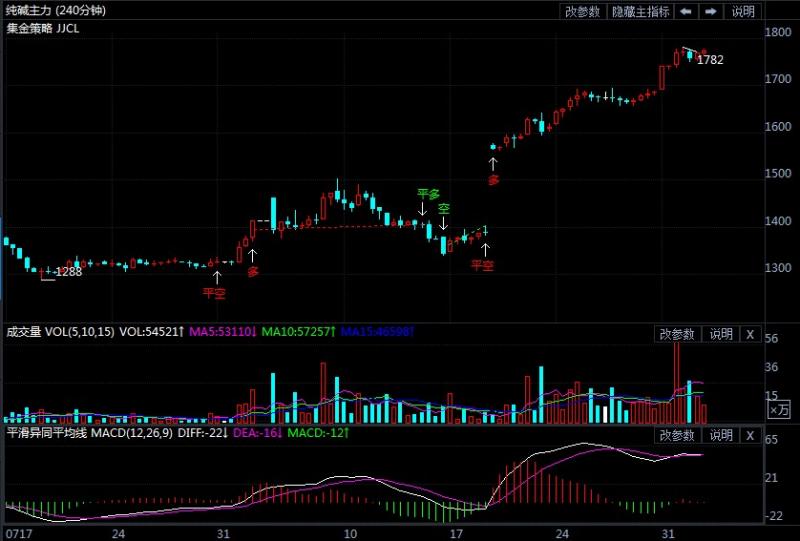Select the chart title 纯碱主力 (240分钟)

pos(56,10)
